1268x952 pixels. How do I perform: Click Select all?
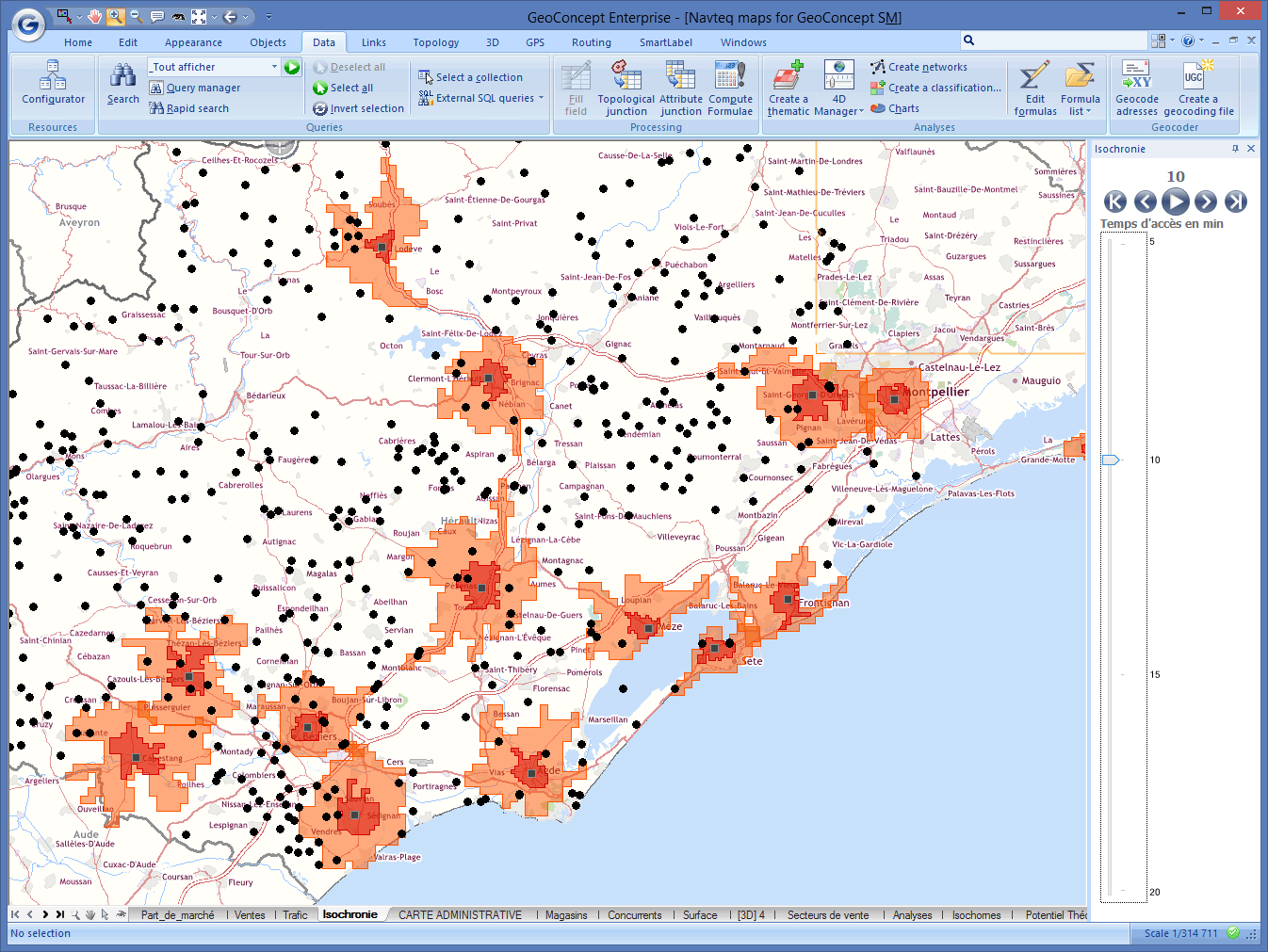(x=343, y=88)
